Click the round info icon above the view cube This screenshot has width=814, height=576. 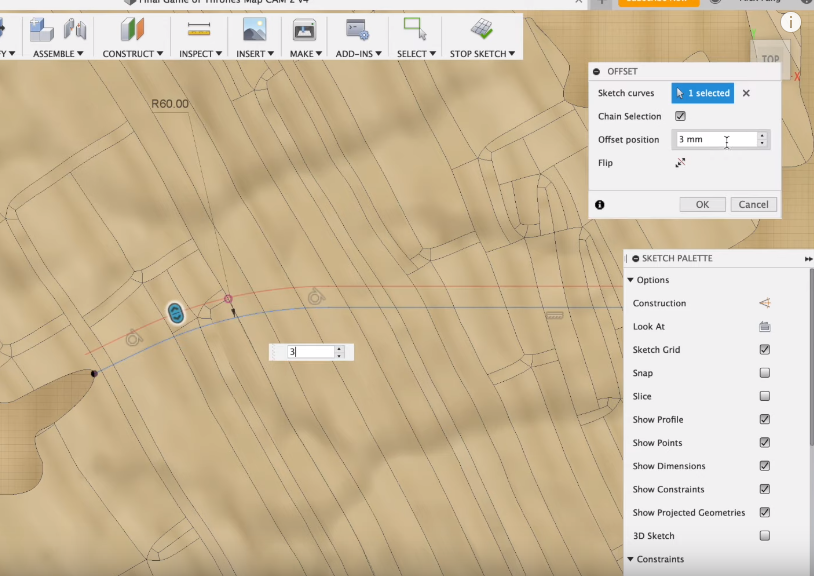(791, 22)
